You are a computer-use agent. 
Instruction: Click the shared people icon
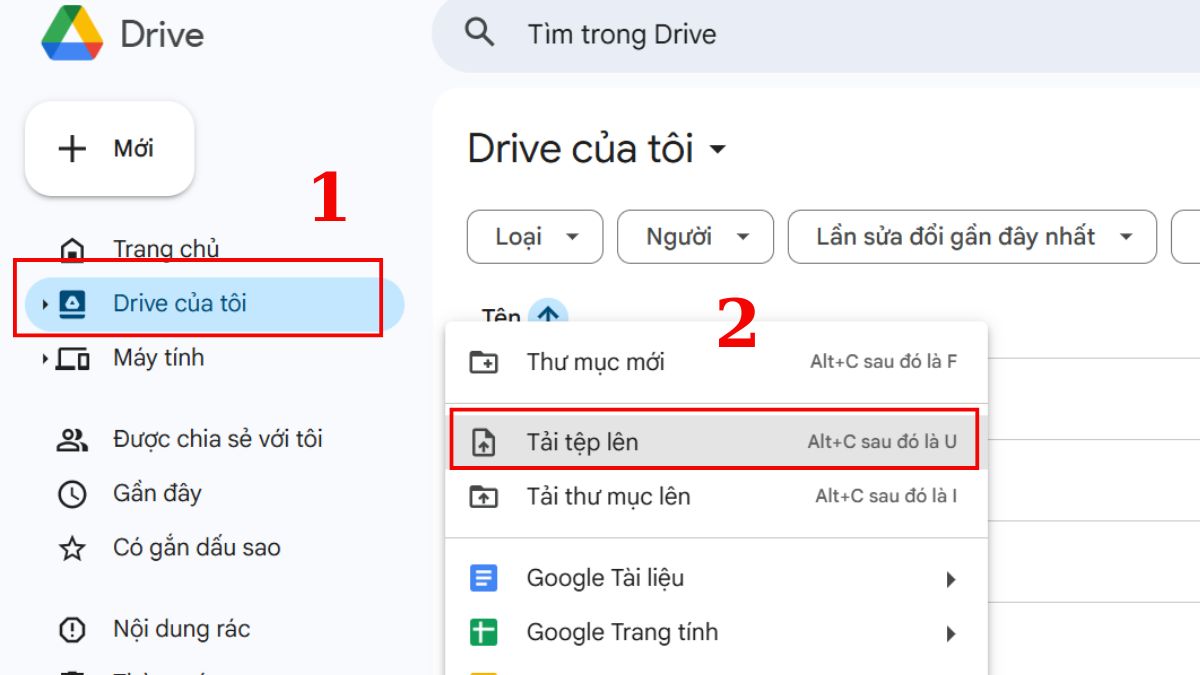[72, 439]
